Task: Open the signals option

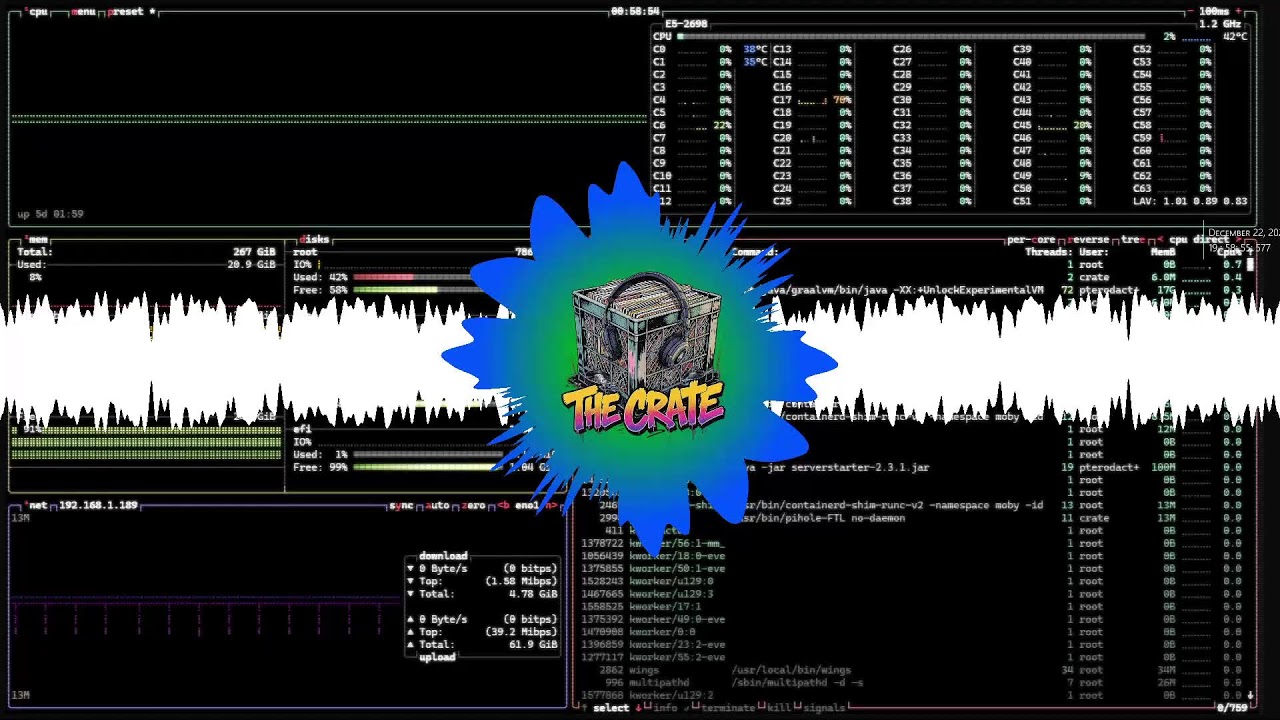Action: coord(824,708)
